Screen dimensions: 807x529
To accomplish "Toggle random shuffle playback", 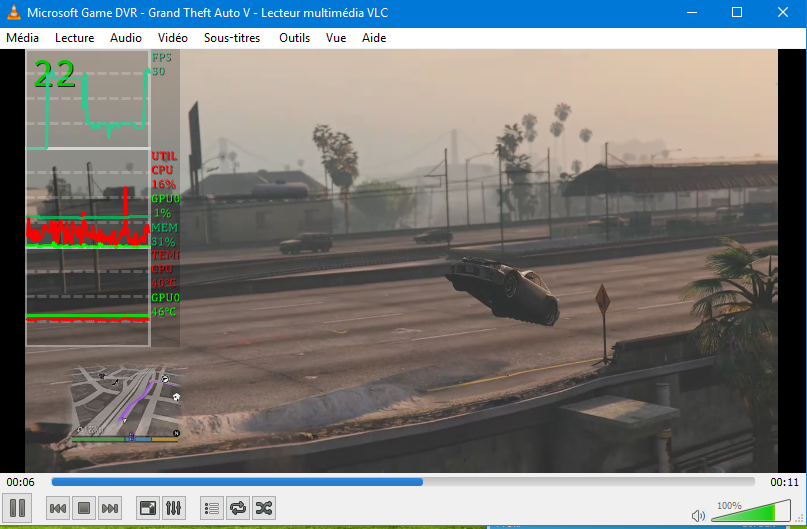I will (x=264, y=508).
